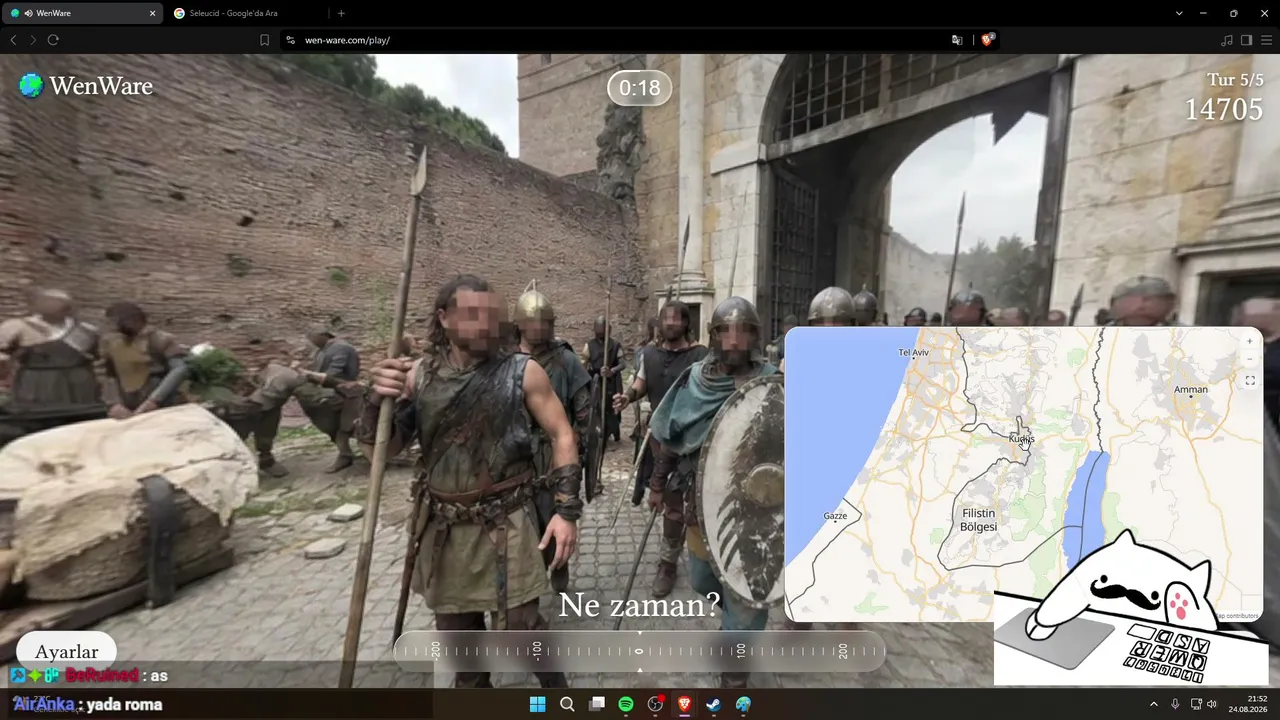This screenshot has width=1280, height=720.
Task: Click the Tur 5/5 round indicator
Action: (x=1235, y=80)
